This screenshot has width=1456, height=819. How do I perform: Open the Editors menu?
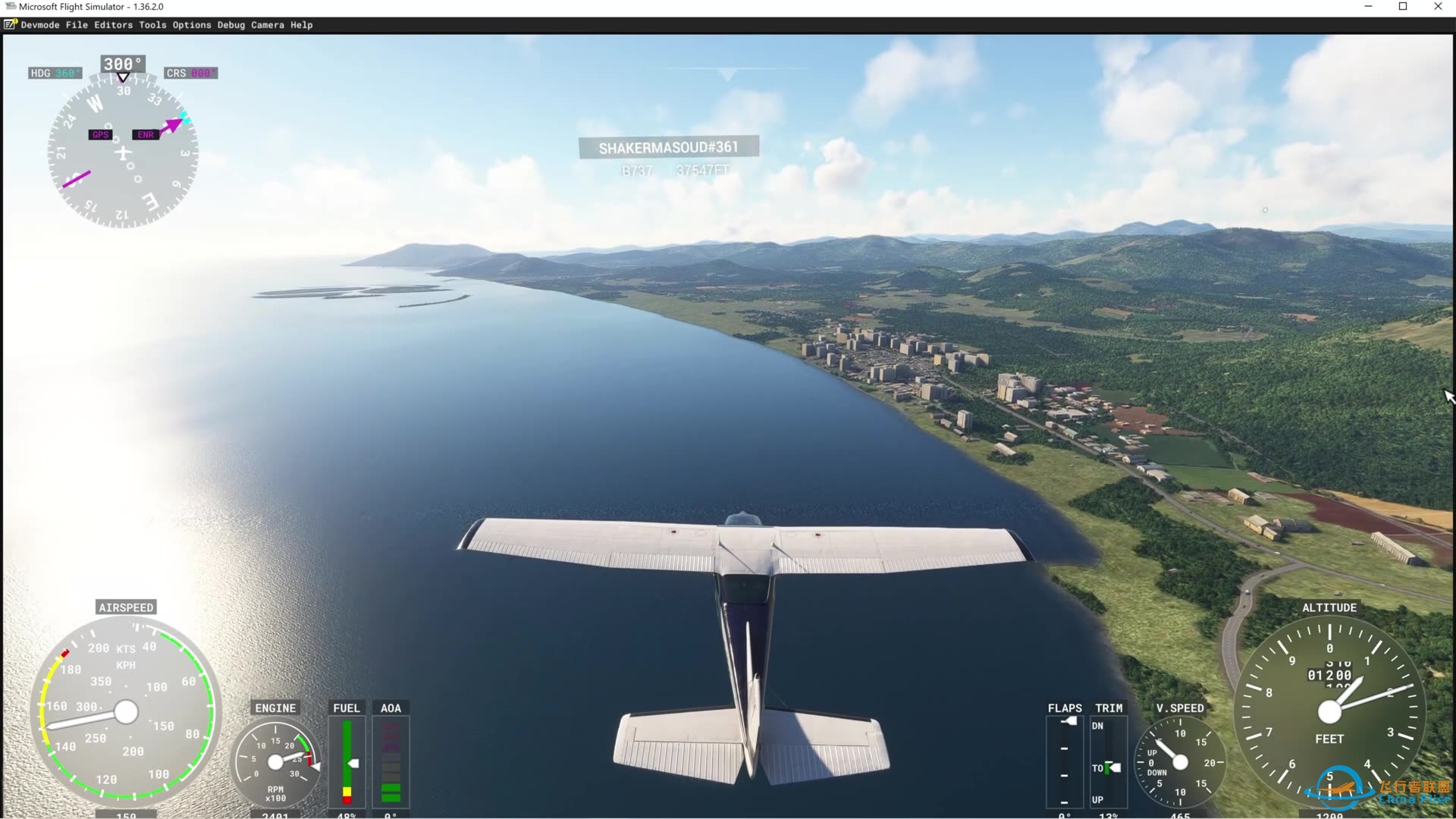(113, 25)
